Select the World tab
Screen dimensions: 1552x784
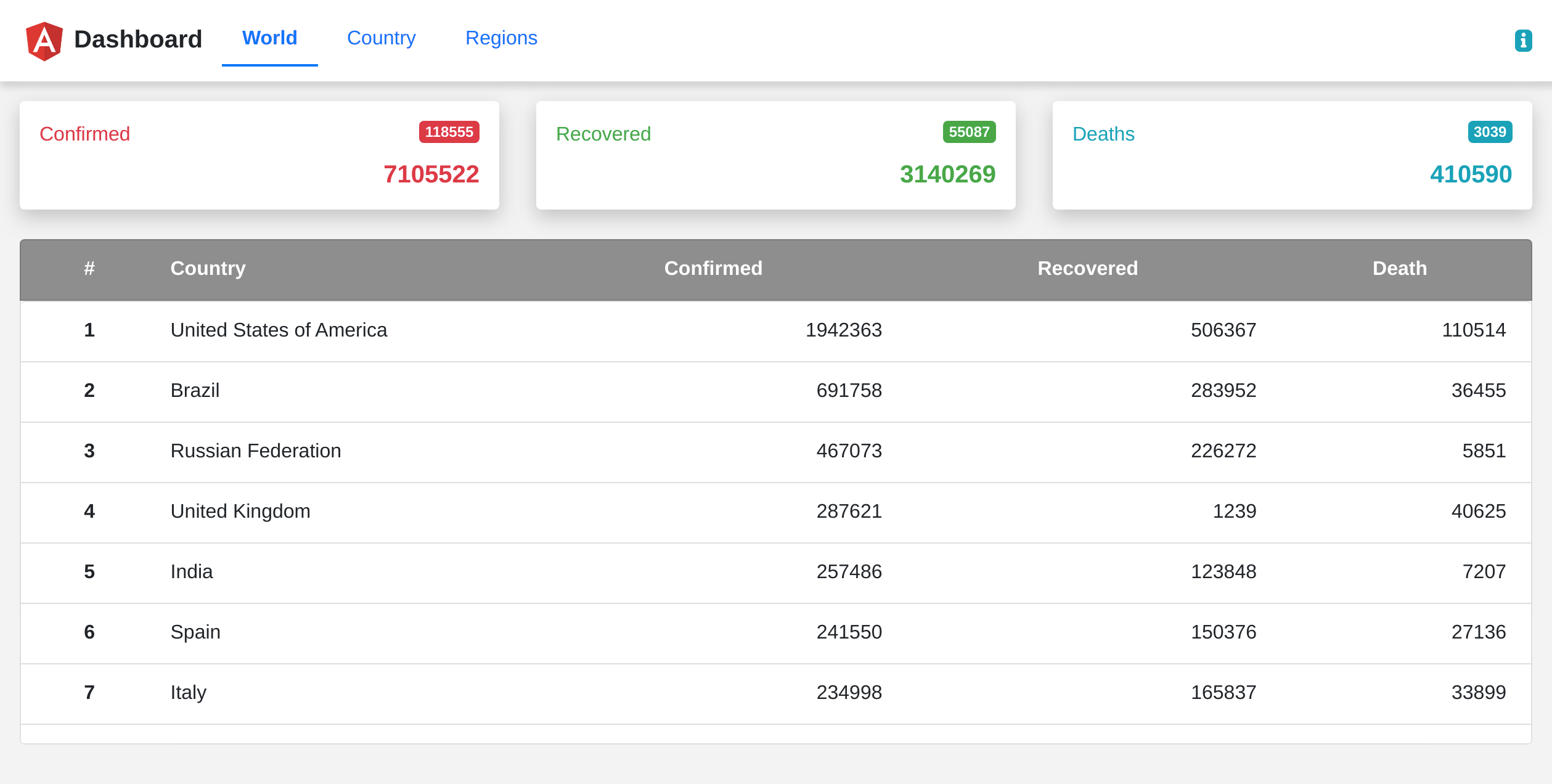click(x=269, y=38)
